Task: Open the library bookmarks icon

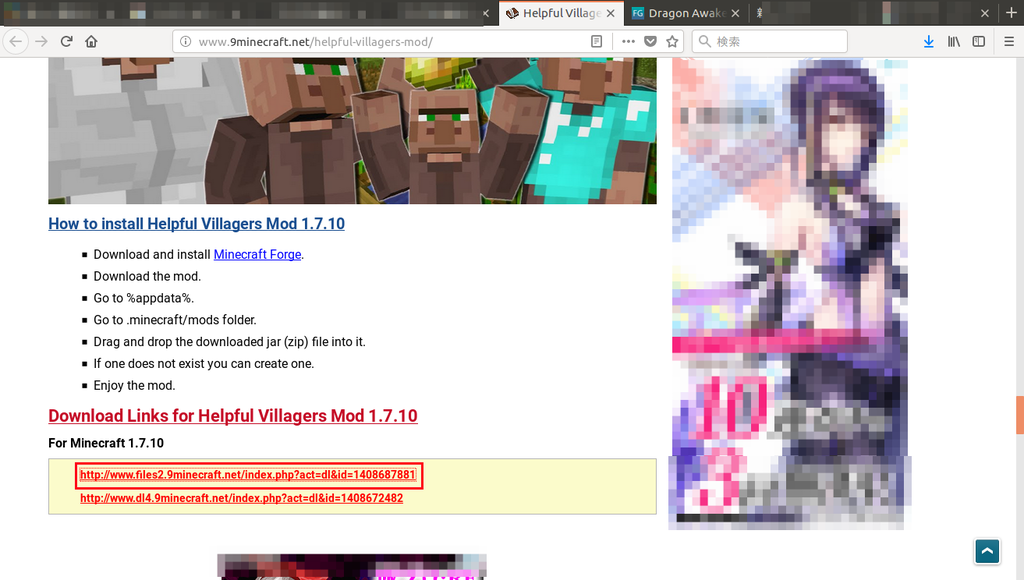Action: tap(954, 41)
